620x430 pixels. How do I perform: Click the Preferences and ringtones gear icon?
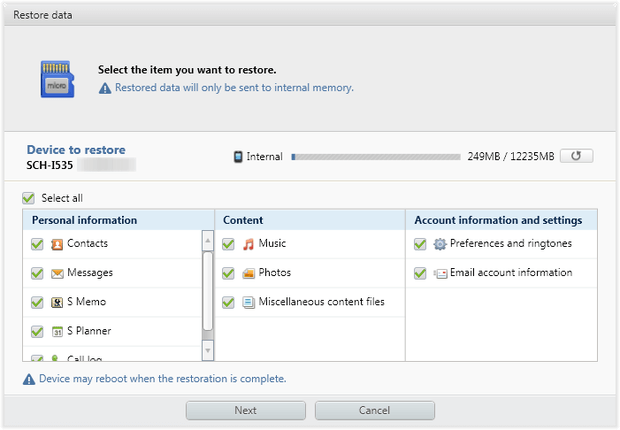(440, 244)
